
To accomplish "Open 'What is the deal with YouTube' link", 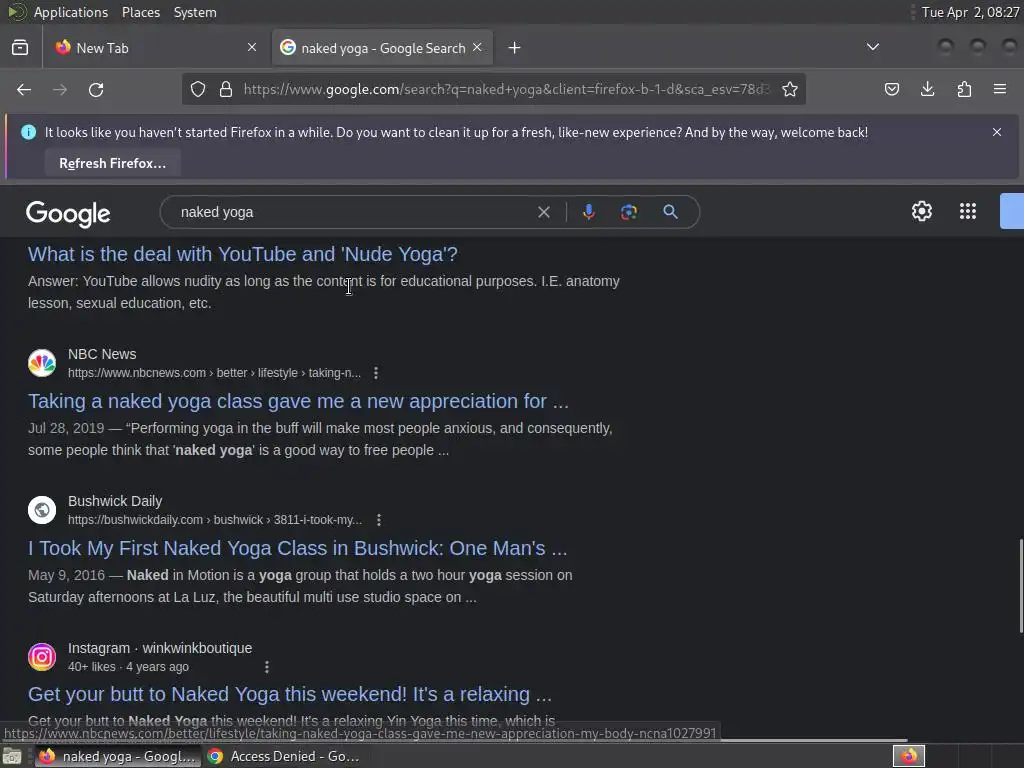I will click(x=242, y=254).
